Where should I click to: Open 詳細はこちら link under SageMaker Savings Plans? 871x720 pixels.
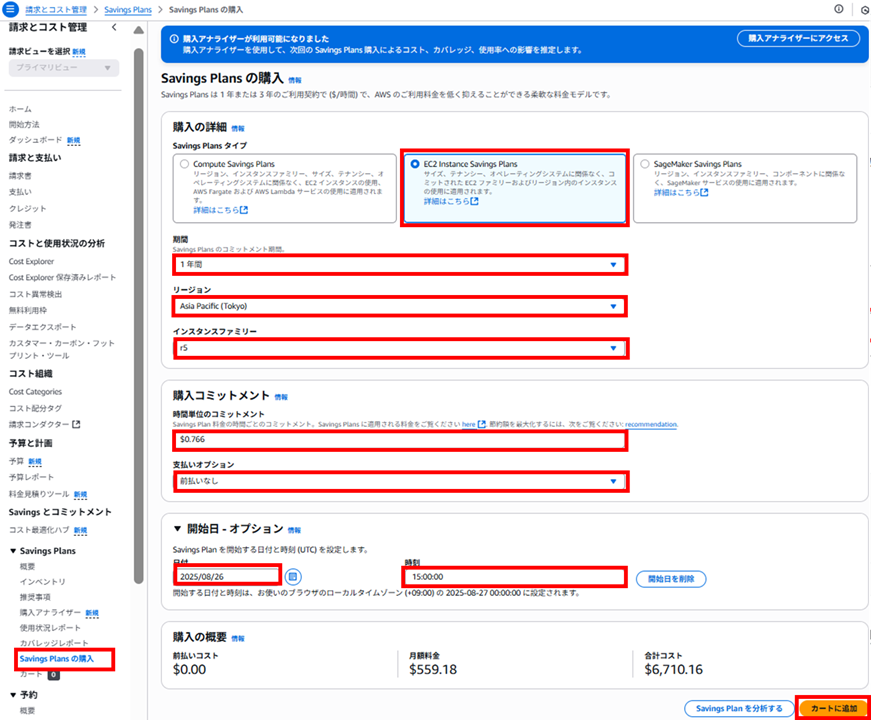(681, 192)
